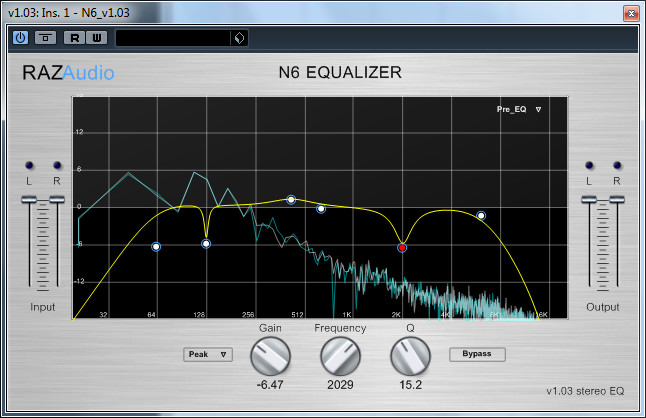Click the bypass effect icon in host toolbar
Viewport: 646px width, 418px height.
45,38
